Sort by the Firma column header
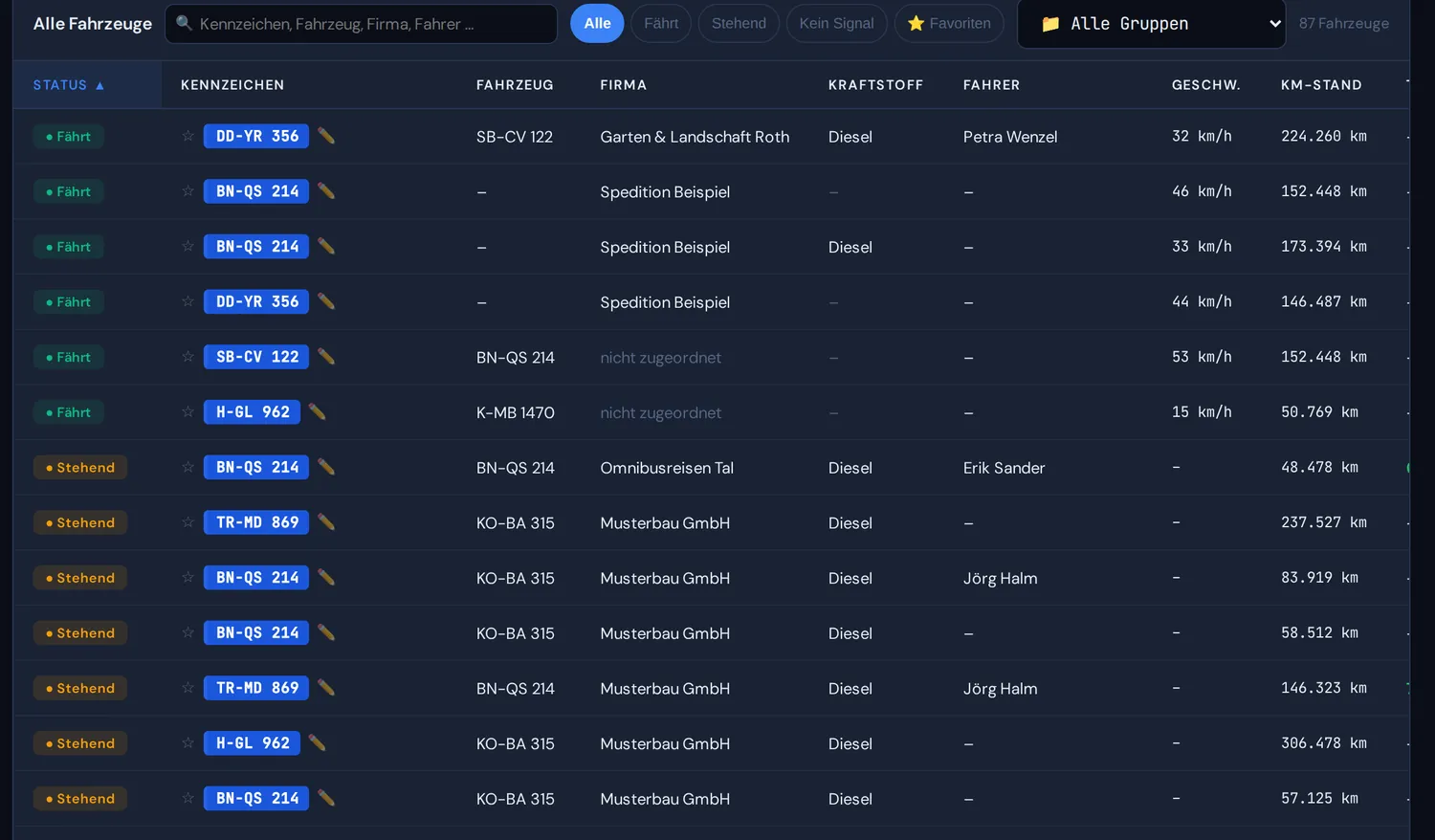Screen dimensions: 1435x840 coord(624,85)
